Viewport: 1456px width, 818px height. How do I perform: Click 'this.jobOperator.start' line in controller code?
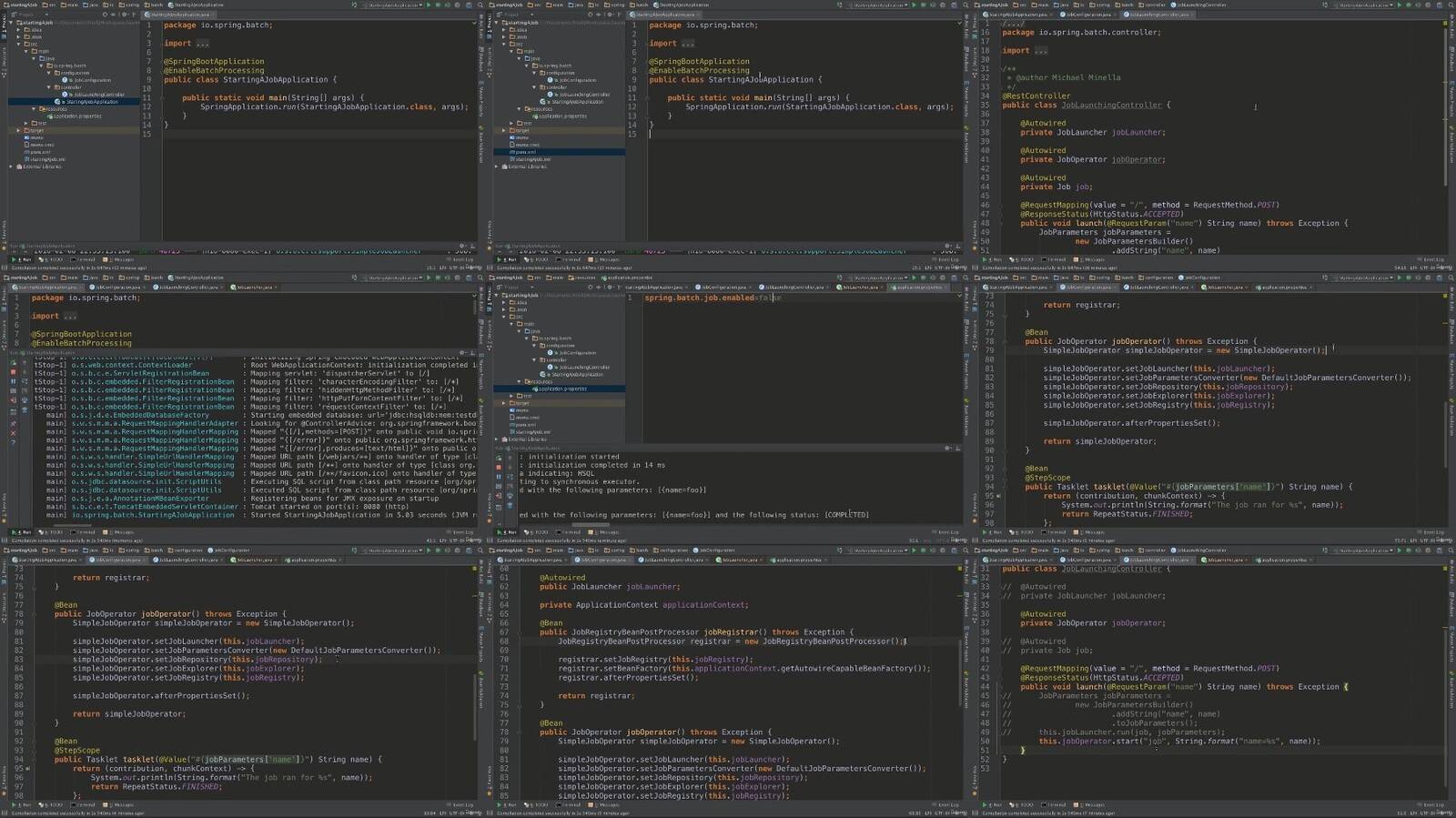pyautogui.click(x=1179, y=741)
